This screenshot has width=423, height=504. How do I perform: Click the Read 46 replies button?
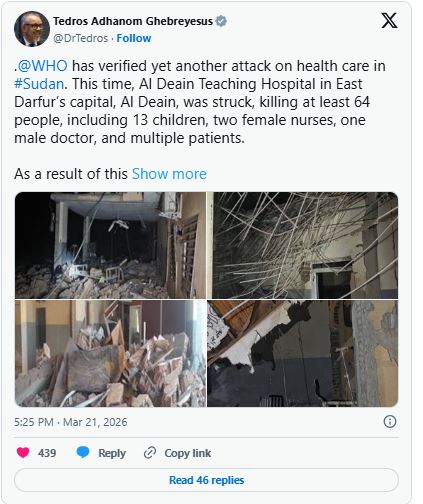pos(206,480)
